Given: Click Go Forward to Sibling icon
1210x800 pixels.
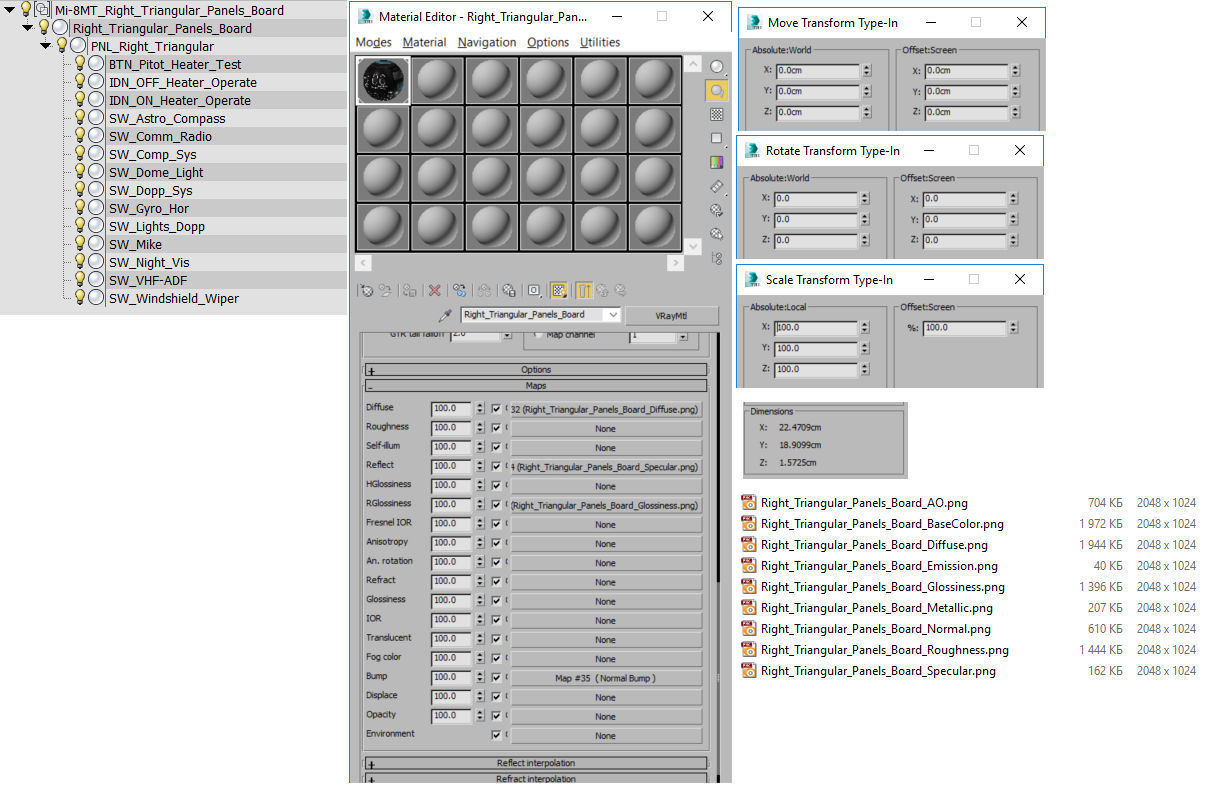Looking at the screenshot, I should point(620,290).
